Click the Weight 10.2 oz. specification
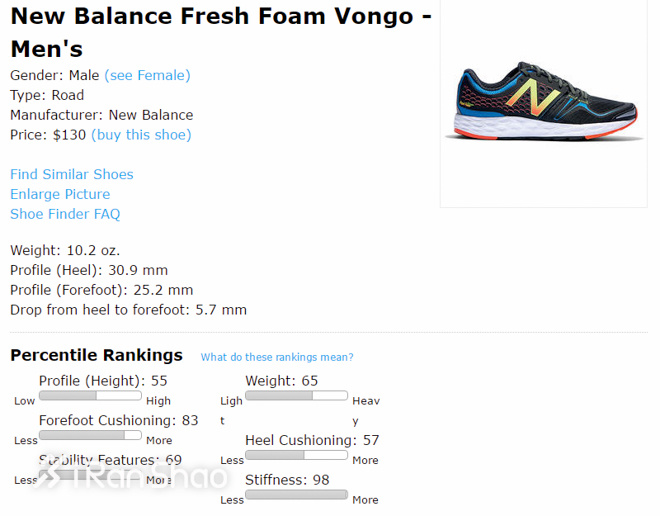 pyautogui.click(x=65, y=250)
